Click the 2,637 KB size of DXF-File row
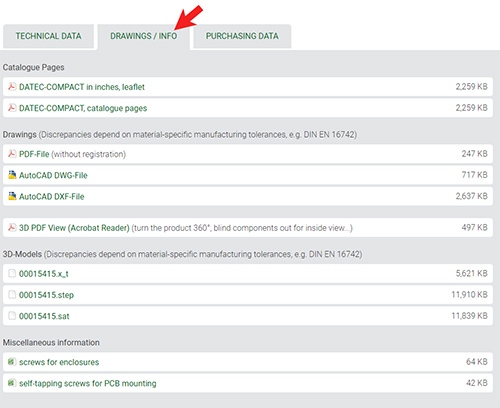The height and width of the screenshot is (408, 500). tap(472, 196)
